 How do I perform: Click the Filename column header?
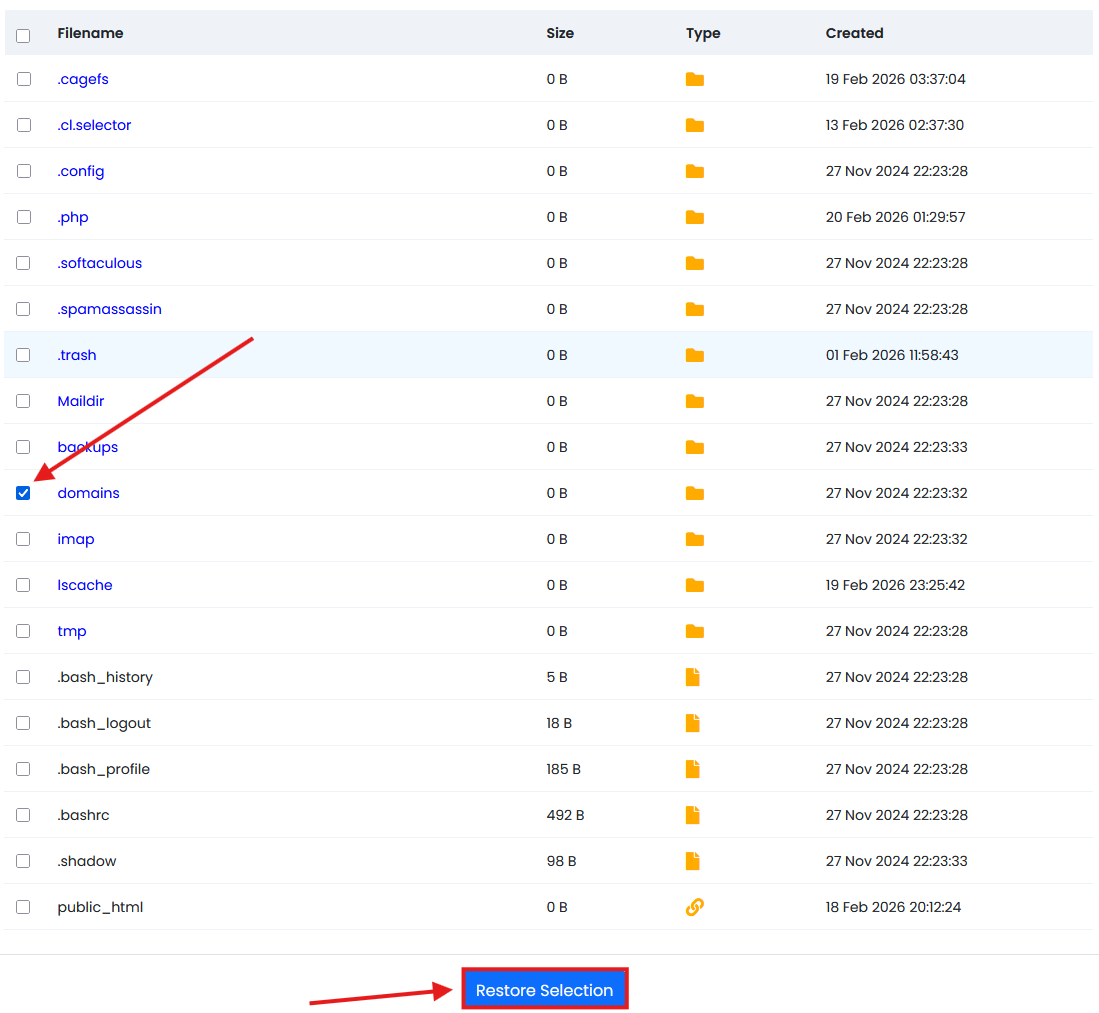tap(90, 33)
